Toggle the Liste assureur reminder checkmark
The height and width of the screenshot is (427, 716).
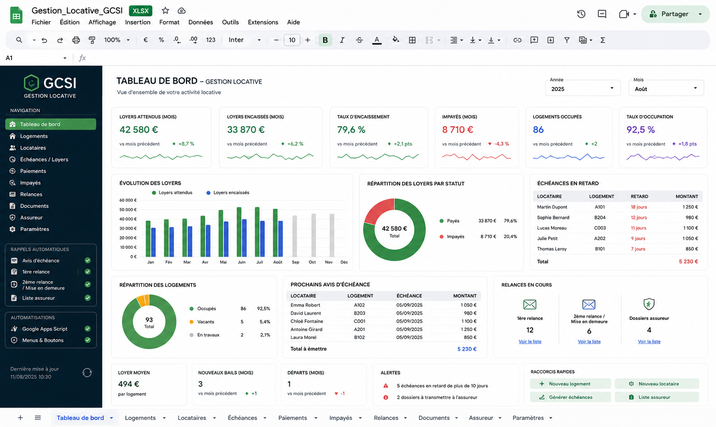[x=87, y=298]
